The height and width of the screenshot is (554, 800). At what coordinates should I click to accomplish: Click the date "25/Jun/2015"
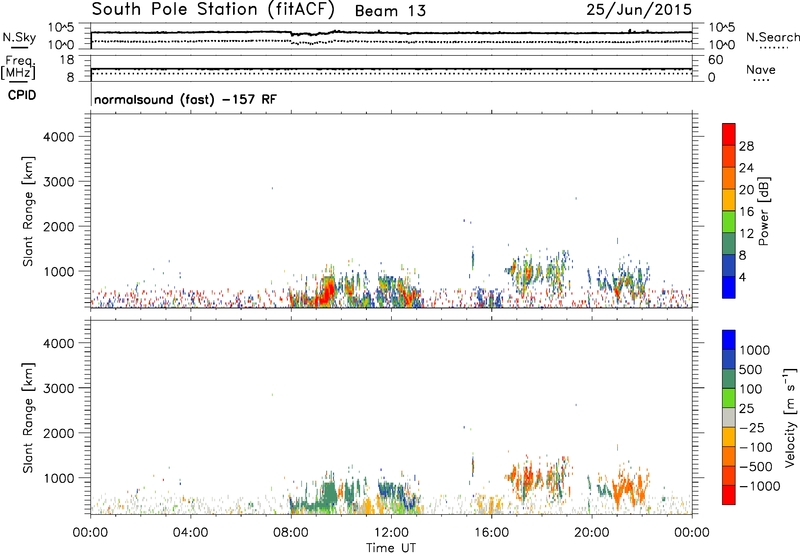click(x=639, y=10)
